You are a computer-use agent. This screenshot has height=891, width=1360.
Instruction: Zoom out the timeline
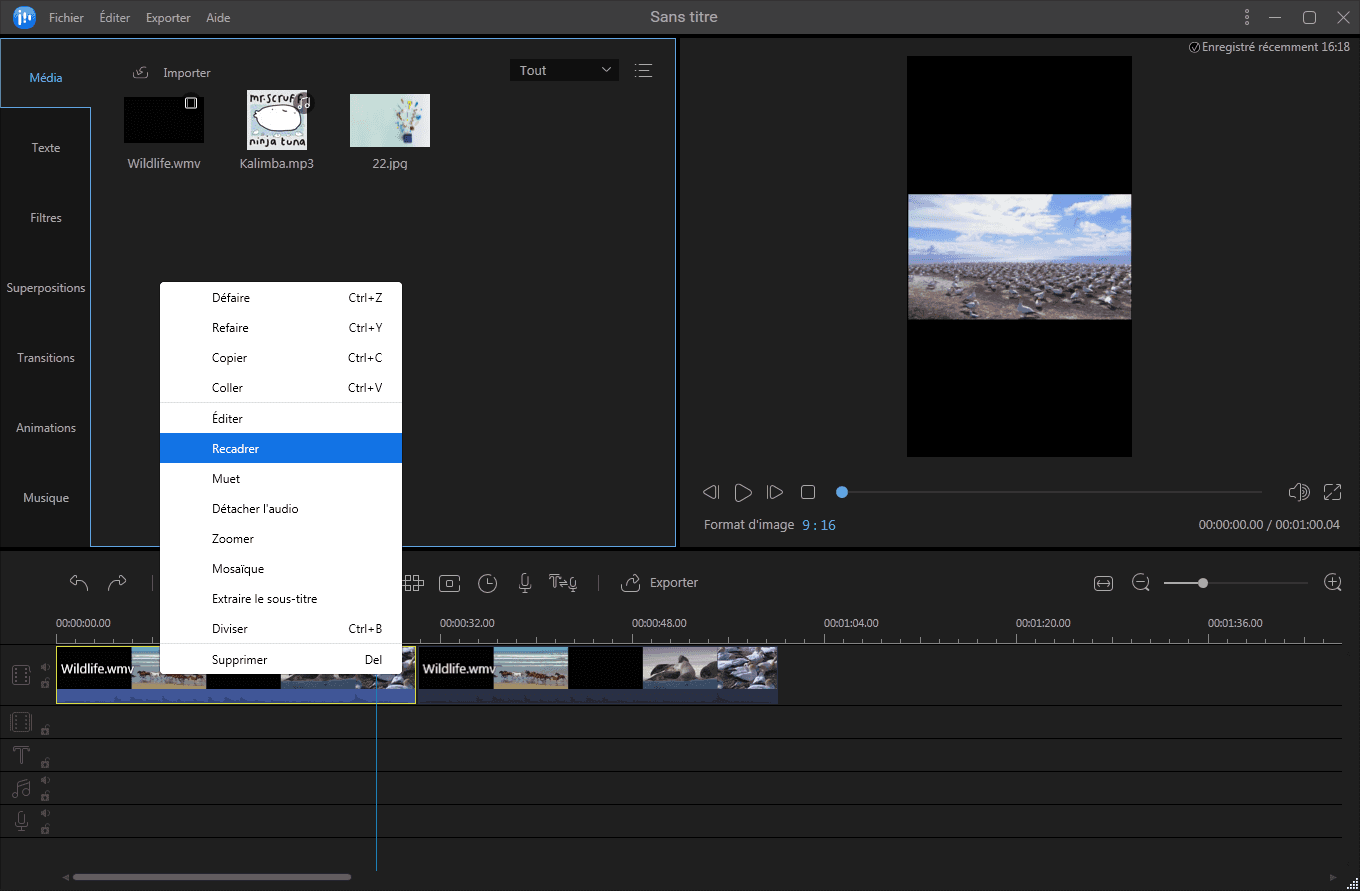click(x=1141, y=583)
